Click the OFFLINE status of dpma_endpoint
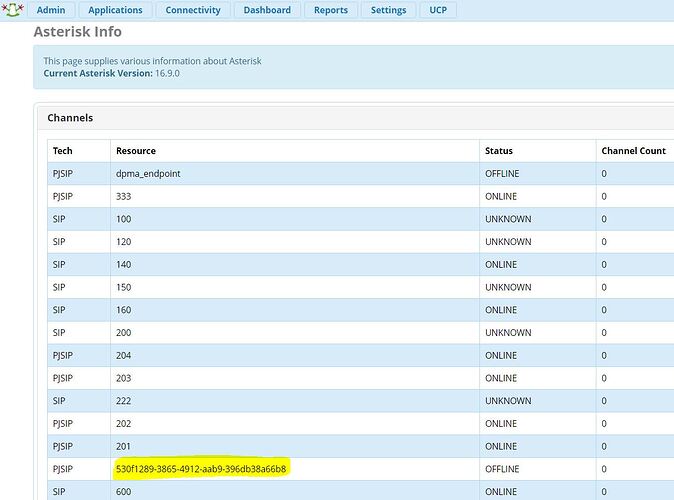Image resolution: width=674 pixels, height=500 pixels. [x=502, y=174]
